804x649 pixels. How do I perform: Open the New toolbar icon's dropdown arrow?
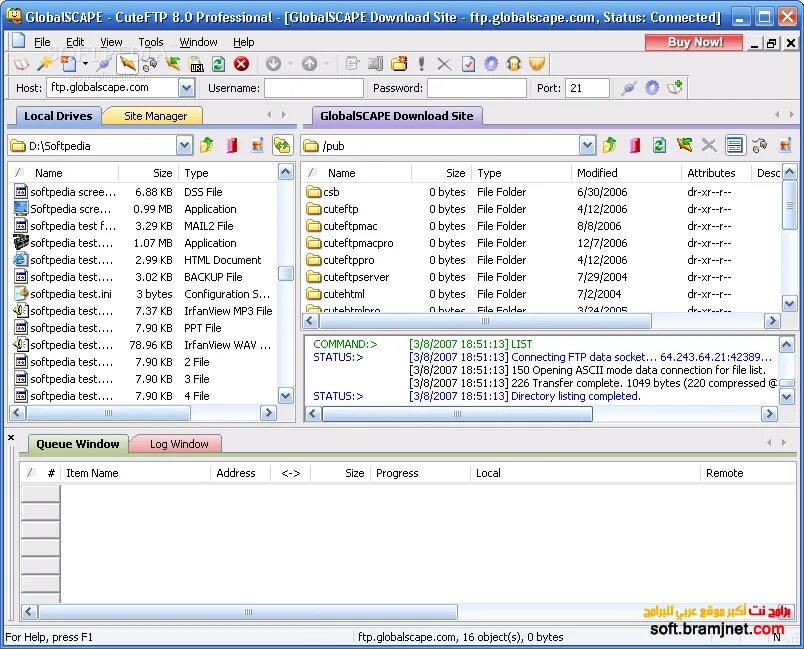click(85, 64)
